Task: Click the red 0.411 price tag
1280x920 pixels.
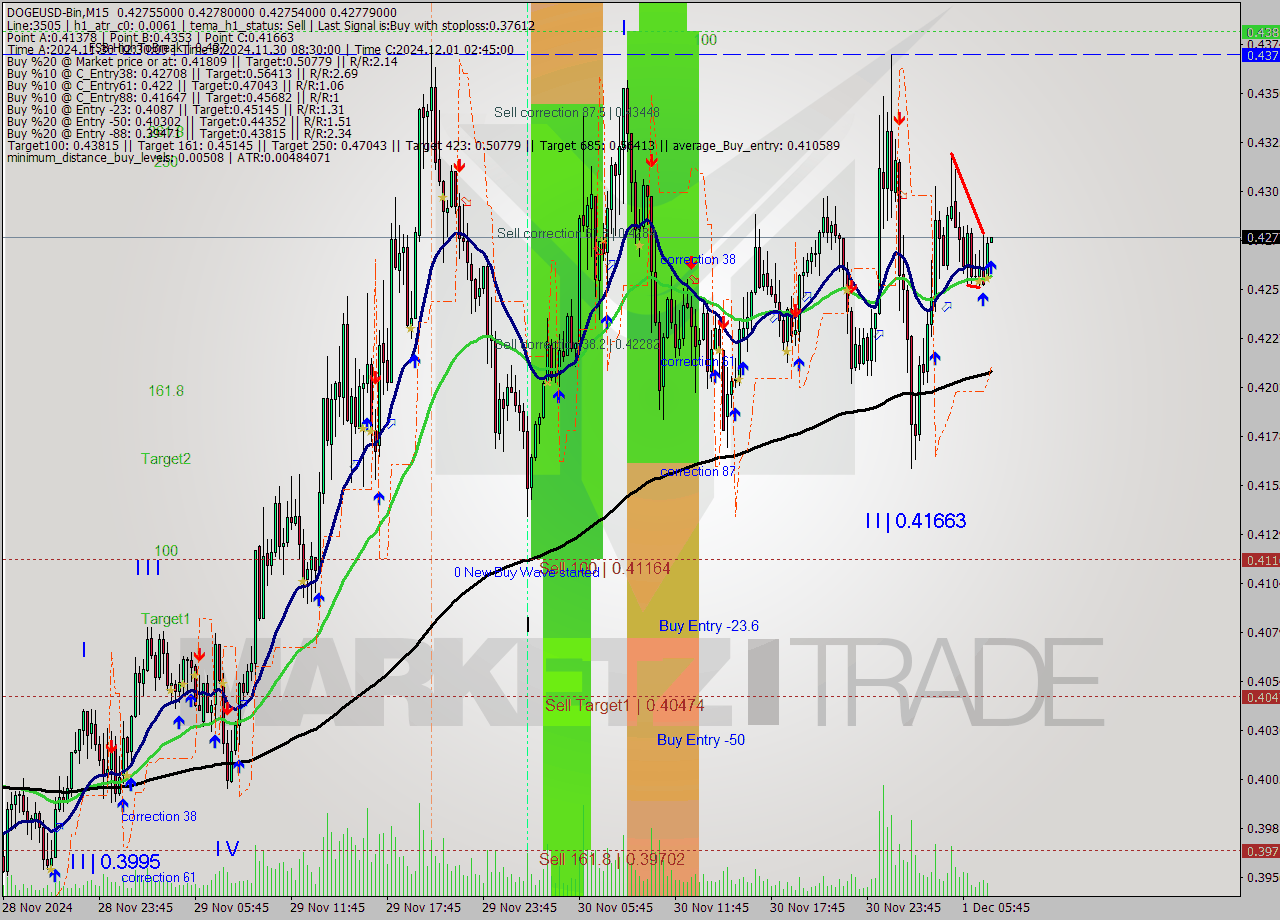Action: tap(1260, 560)
